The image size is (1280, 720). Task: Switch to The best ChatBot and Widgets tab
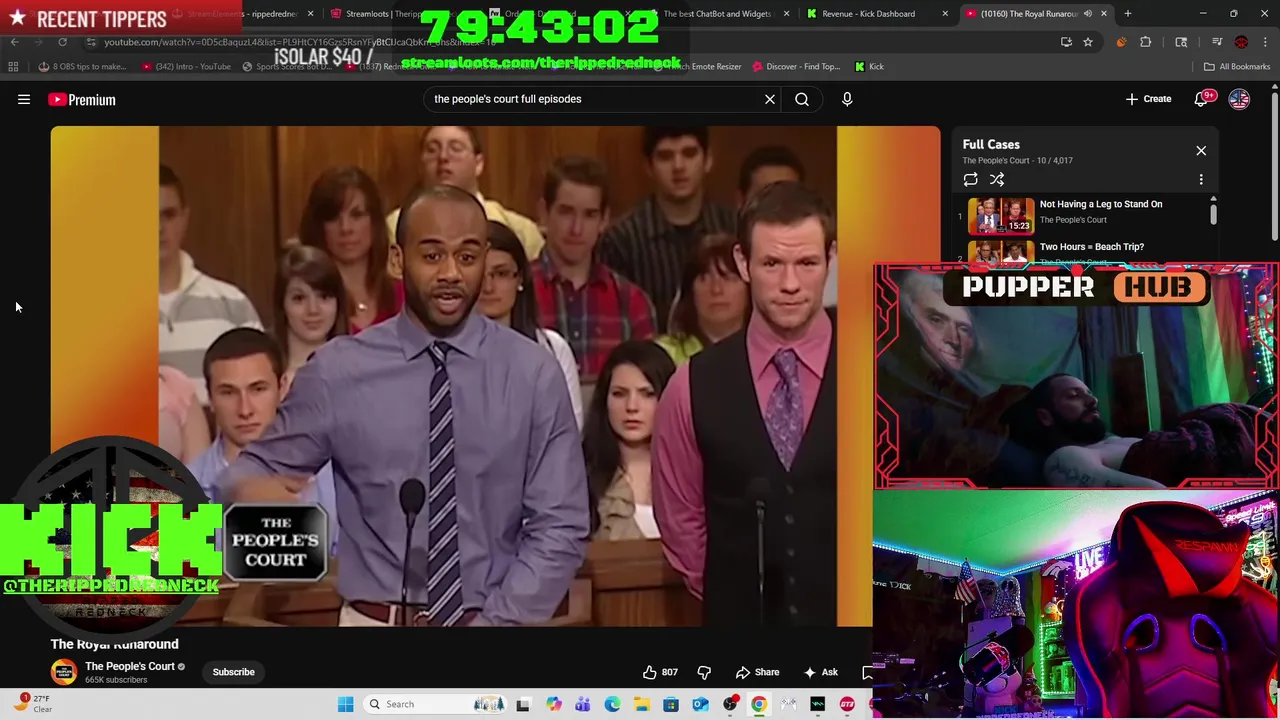pos(716,14)
